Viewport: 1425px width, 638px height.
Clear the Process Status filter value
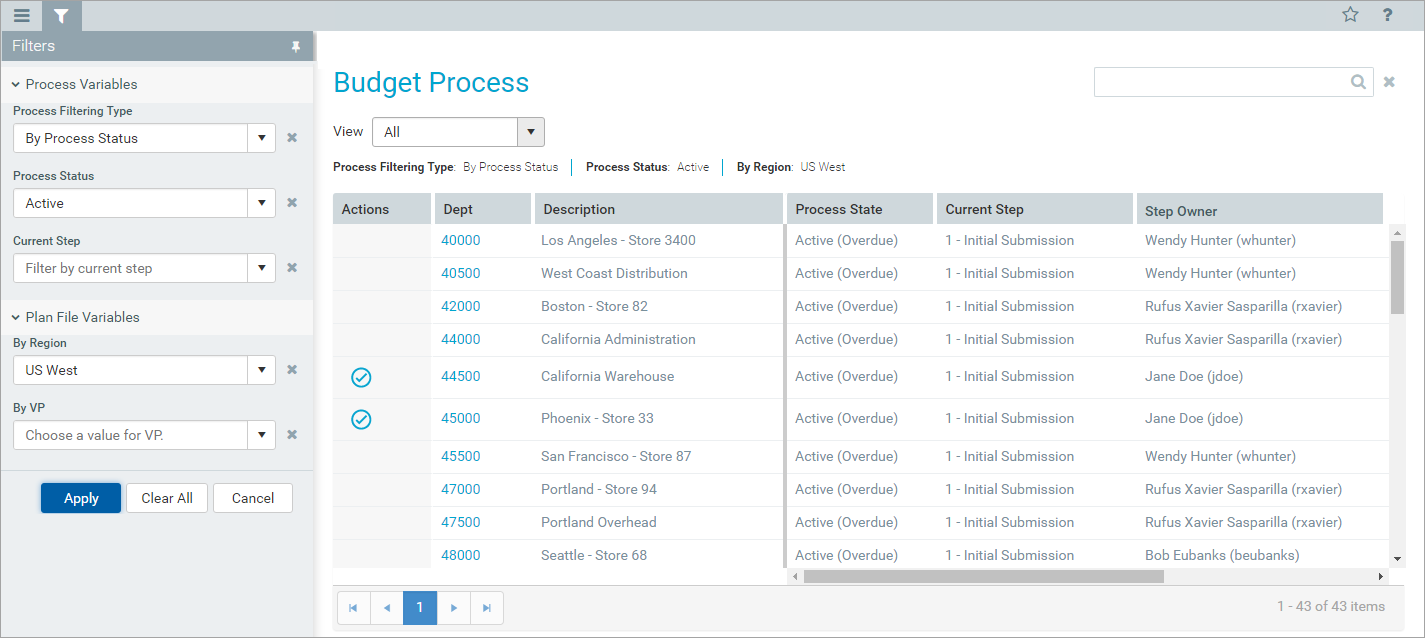(292, 203)
